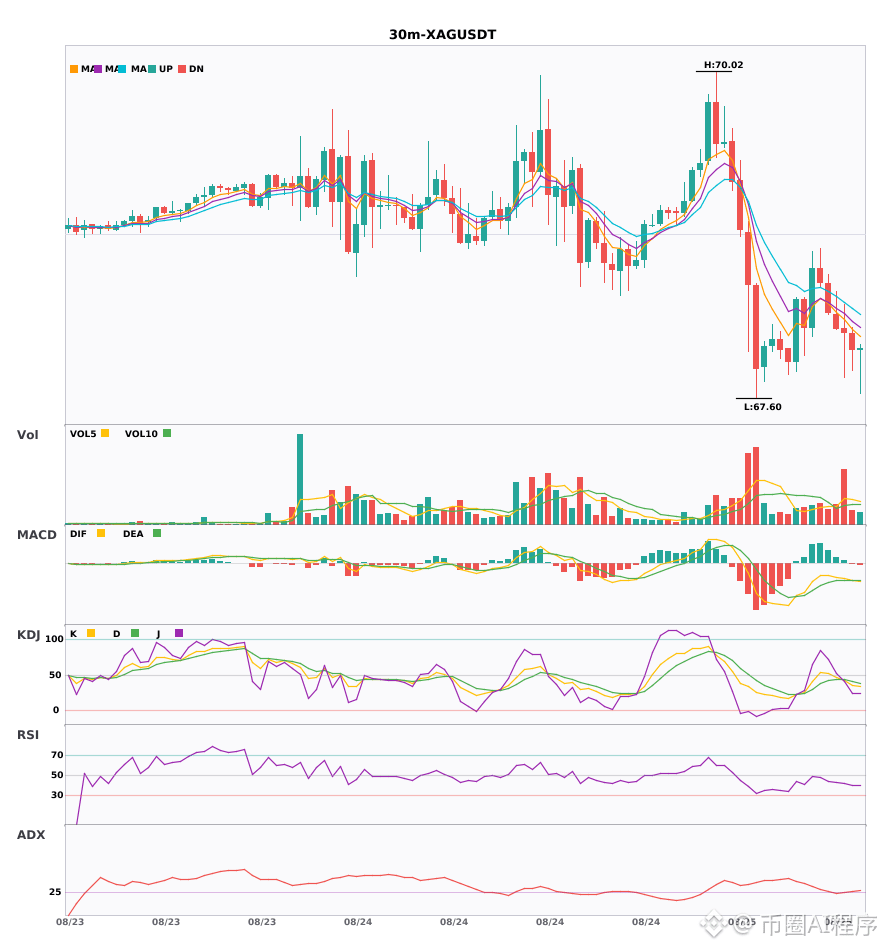
Task: Click the red DN legend swatch
Action: click(x=182, y=69)
